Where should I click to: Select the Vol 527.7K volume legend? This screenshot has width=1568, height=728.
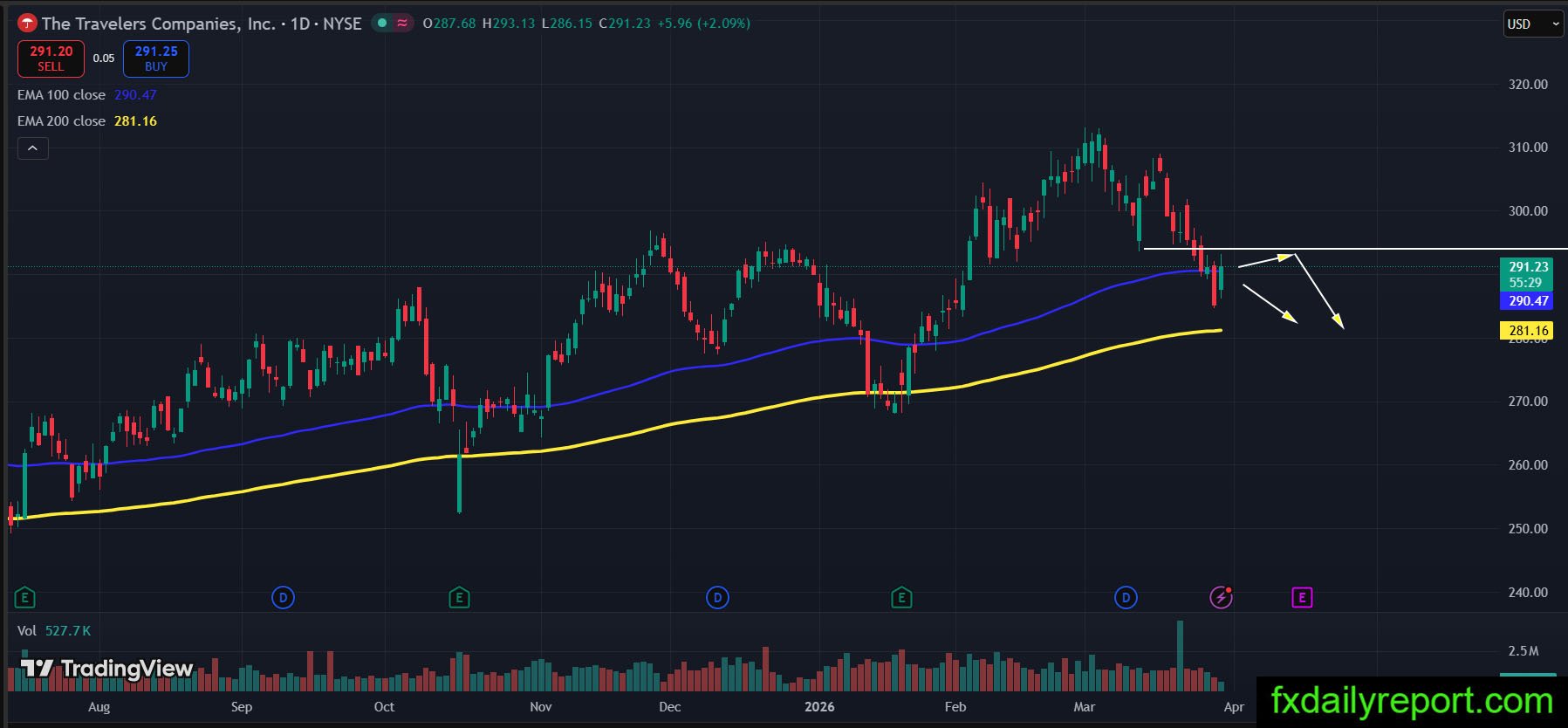54,630
